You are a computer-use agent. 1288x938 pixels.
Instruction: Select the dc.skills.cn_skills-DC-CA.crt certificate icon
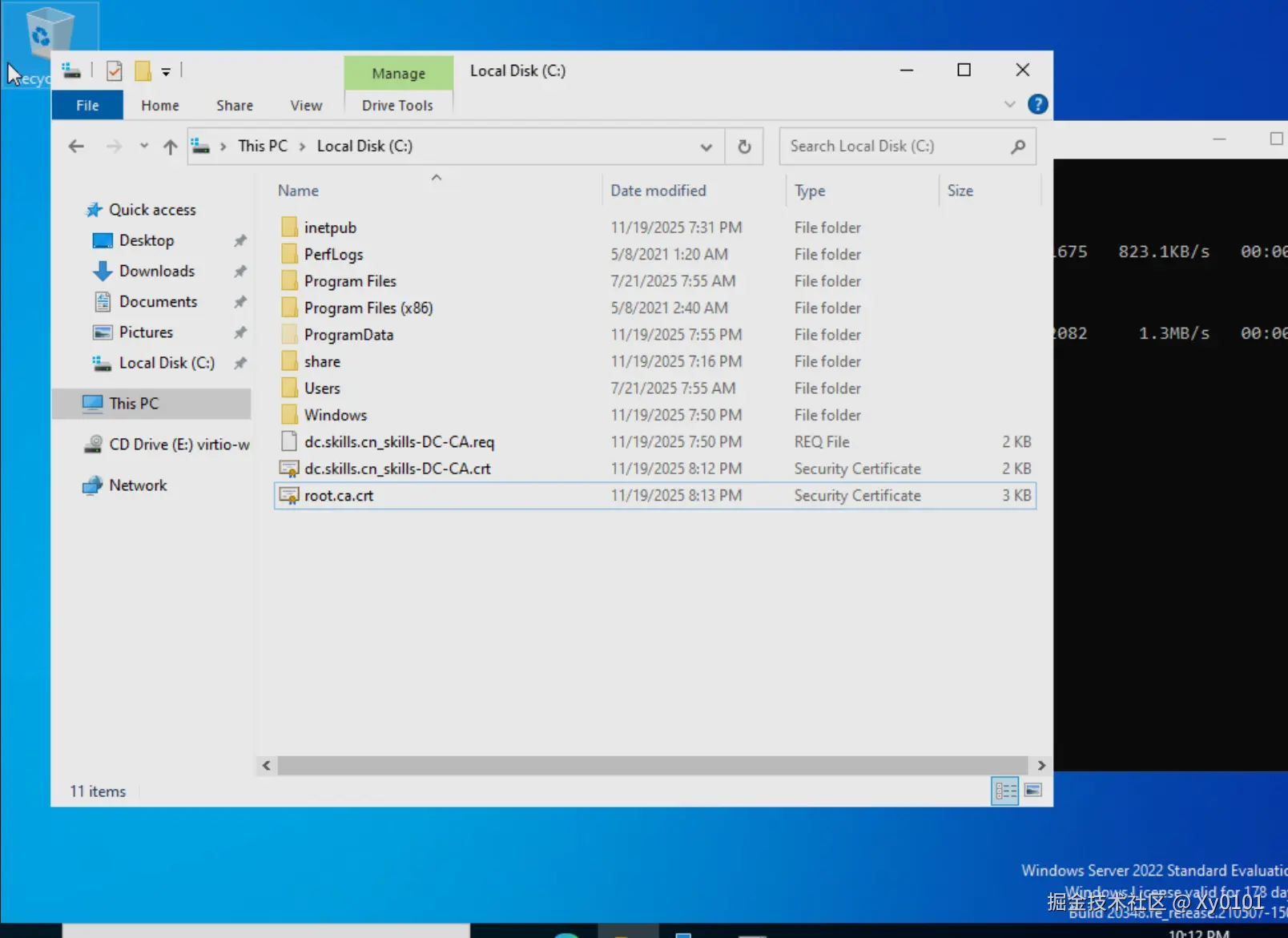pyautogui.click(x=289, y=469)
